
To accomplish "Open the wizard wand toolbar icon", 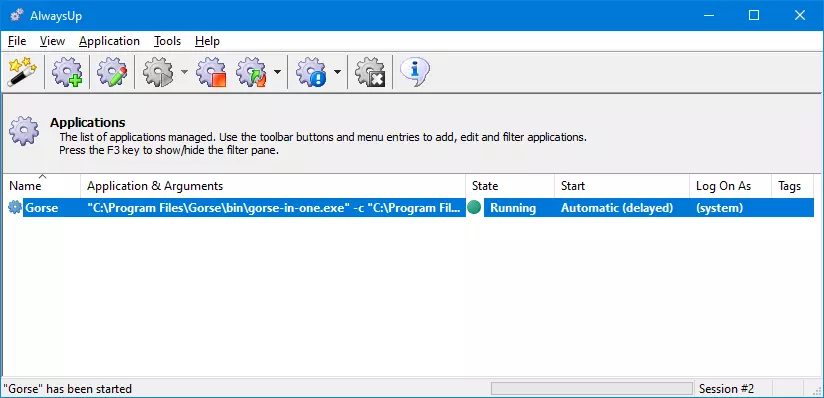I will [22, 72].
